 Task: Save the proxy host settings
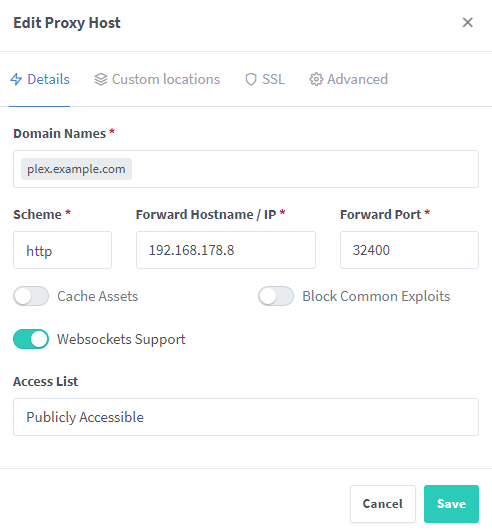[x=451, y=504]
